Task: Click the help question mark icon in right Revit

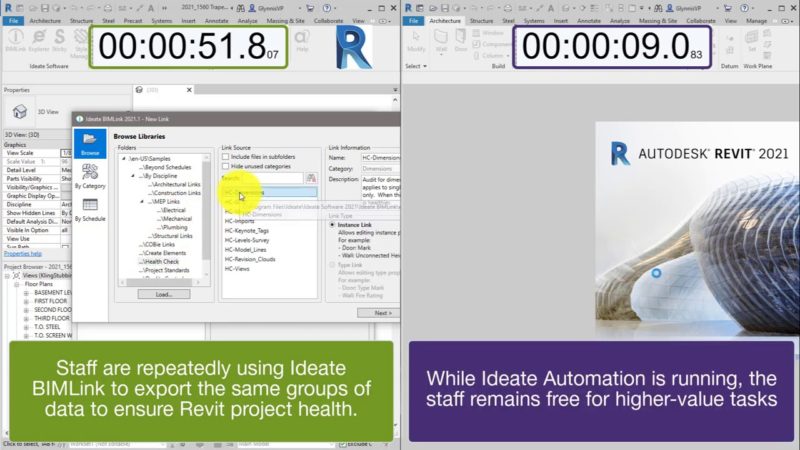Action: pyautogui.click(x=744, y=8)
